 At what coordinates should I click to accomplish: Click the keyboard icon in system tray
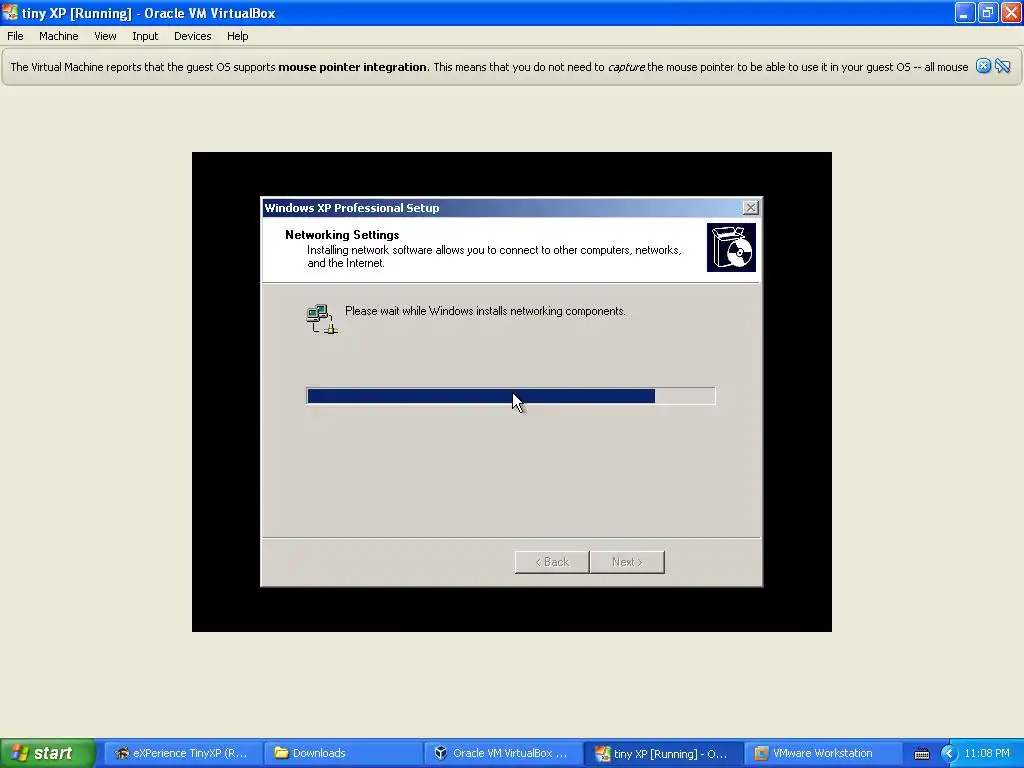[x=921, y=754]
